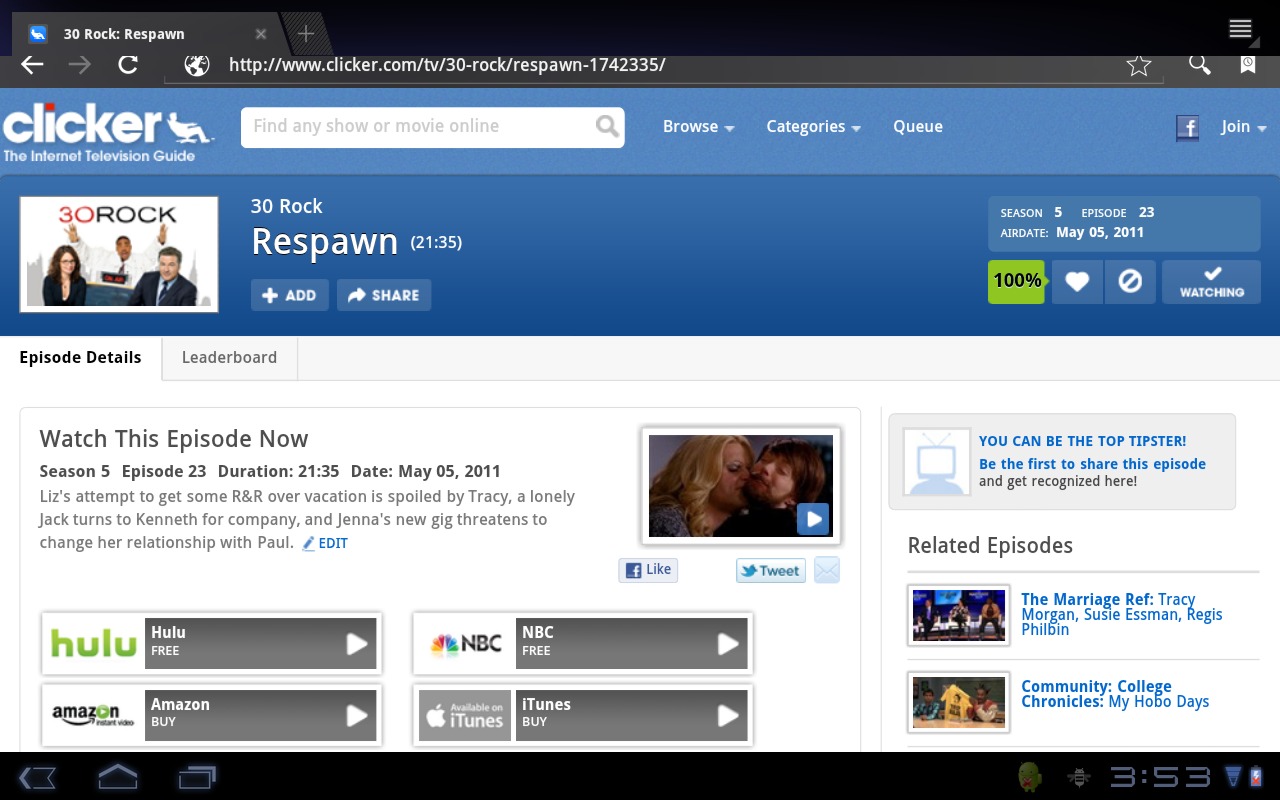
Task: Close the 30 Rock: Respawn tab
Action: pos(261,34)
